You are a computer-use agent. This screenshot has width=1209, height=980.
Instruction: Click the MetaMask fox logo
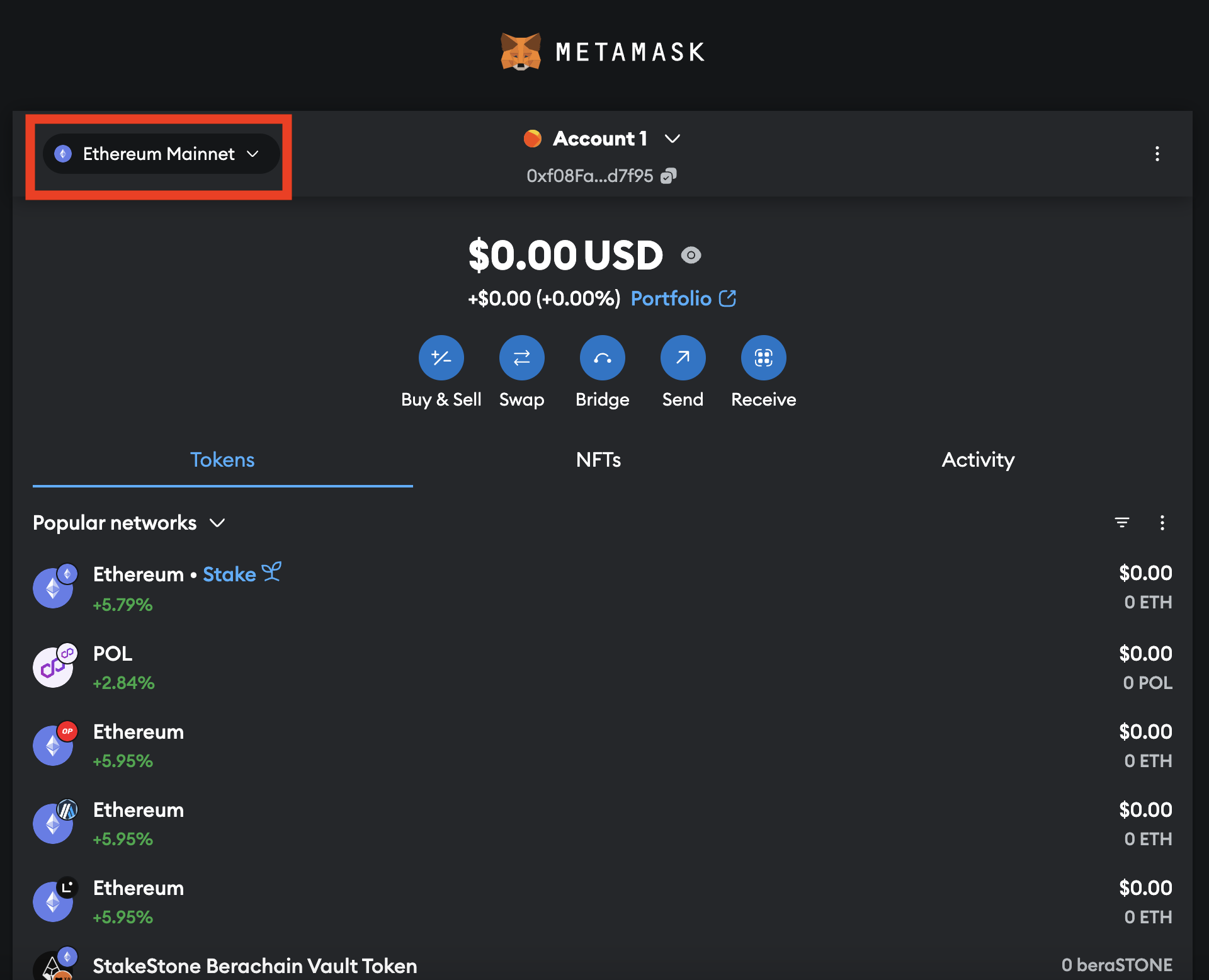[520, 51]
